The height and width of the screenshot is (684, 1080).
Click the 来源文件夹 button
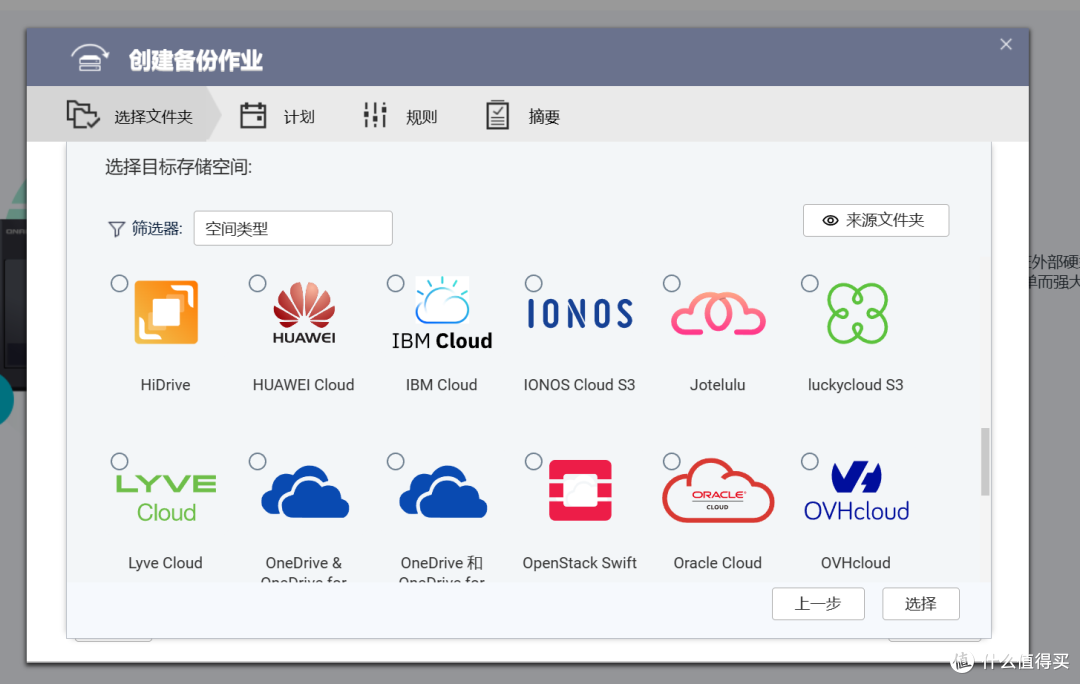click(x=876, y=220)
